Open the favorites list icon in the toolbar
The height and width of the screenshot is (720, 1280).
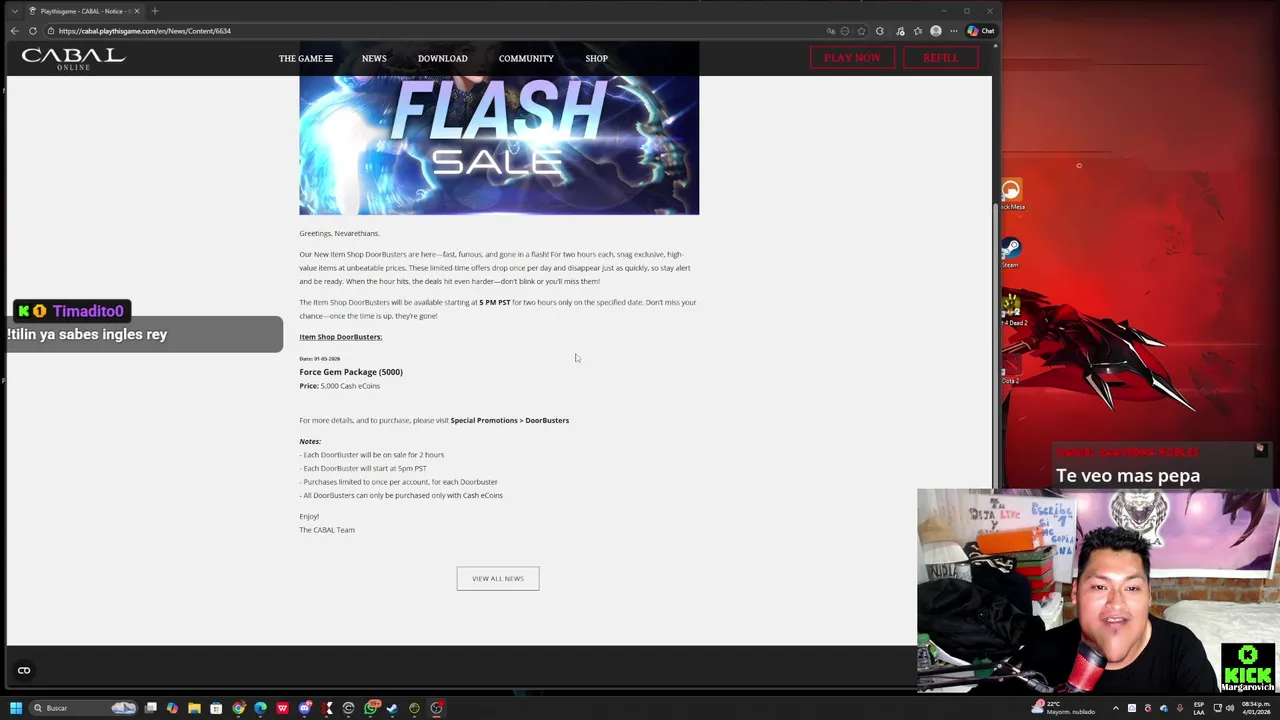[x=918, y=31]
